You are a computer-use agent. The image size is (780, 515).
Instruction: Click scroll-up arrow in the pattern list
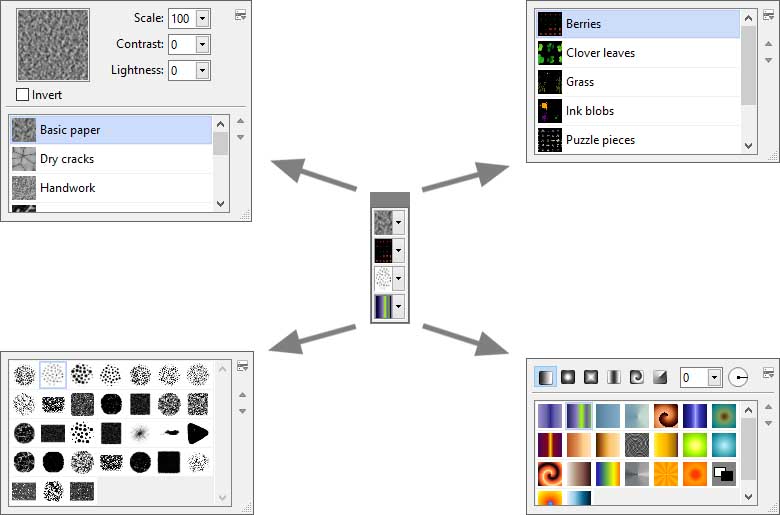click(748, 18)
